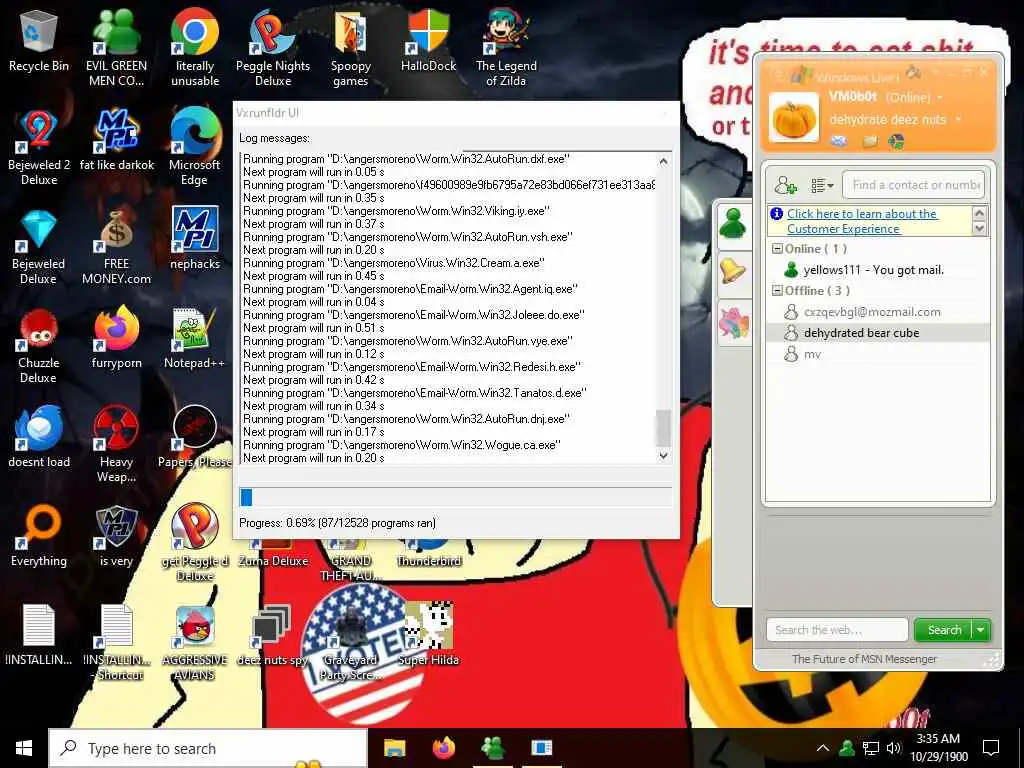Click the info banner scroll up arrow
Screen dimensions: 1024x768
(x=979, y=213)
